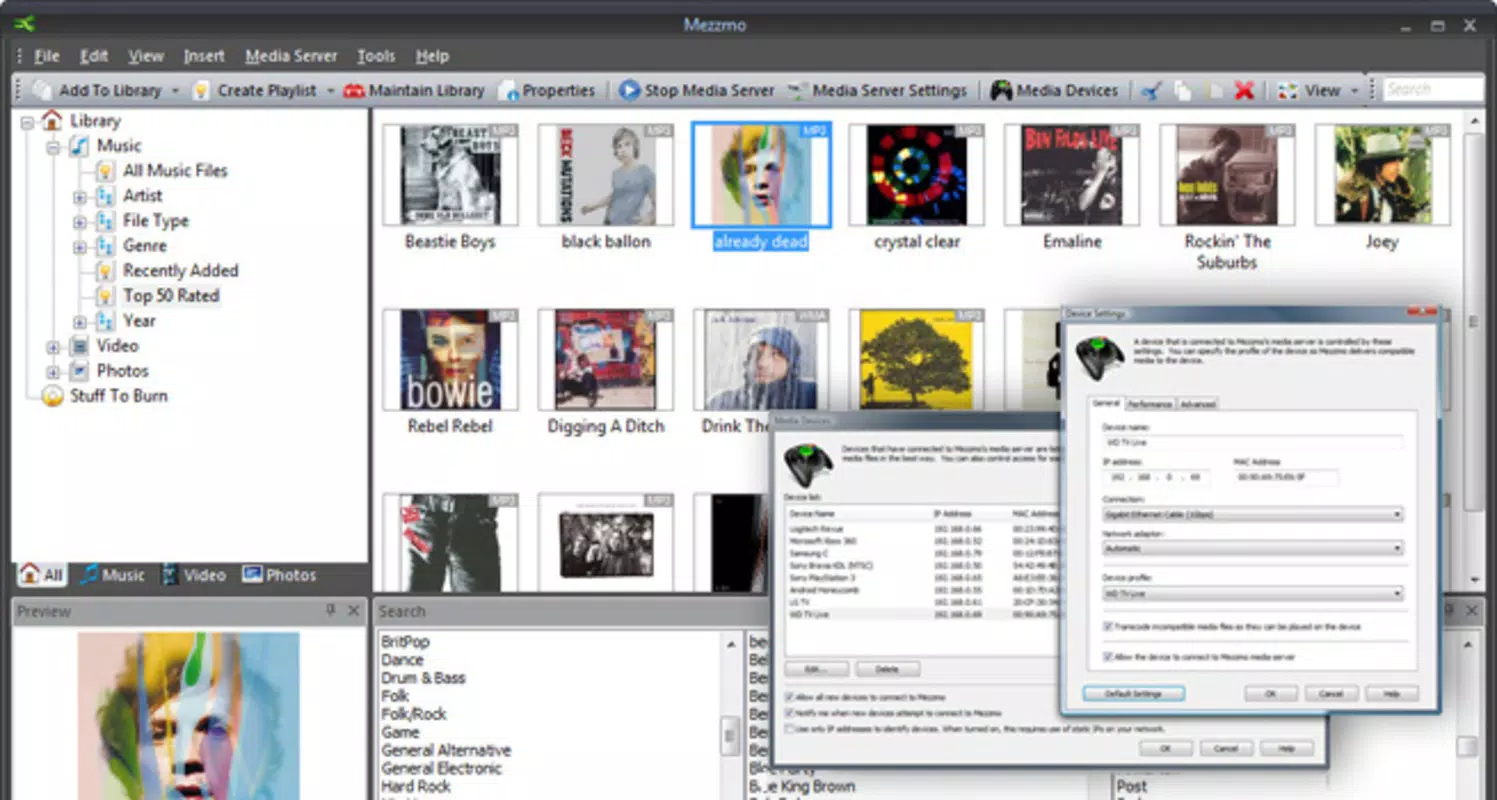The width and height of the screenshot is (1497, 800).
Task: Select Top 50 Rated playlist
Action: (x=170, y=296)
